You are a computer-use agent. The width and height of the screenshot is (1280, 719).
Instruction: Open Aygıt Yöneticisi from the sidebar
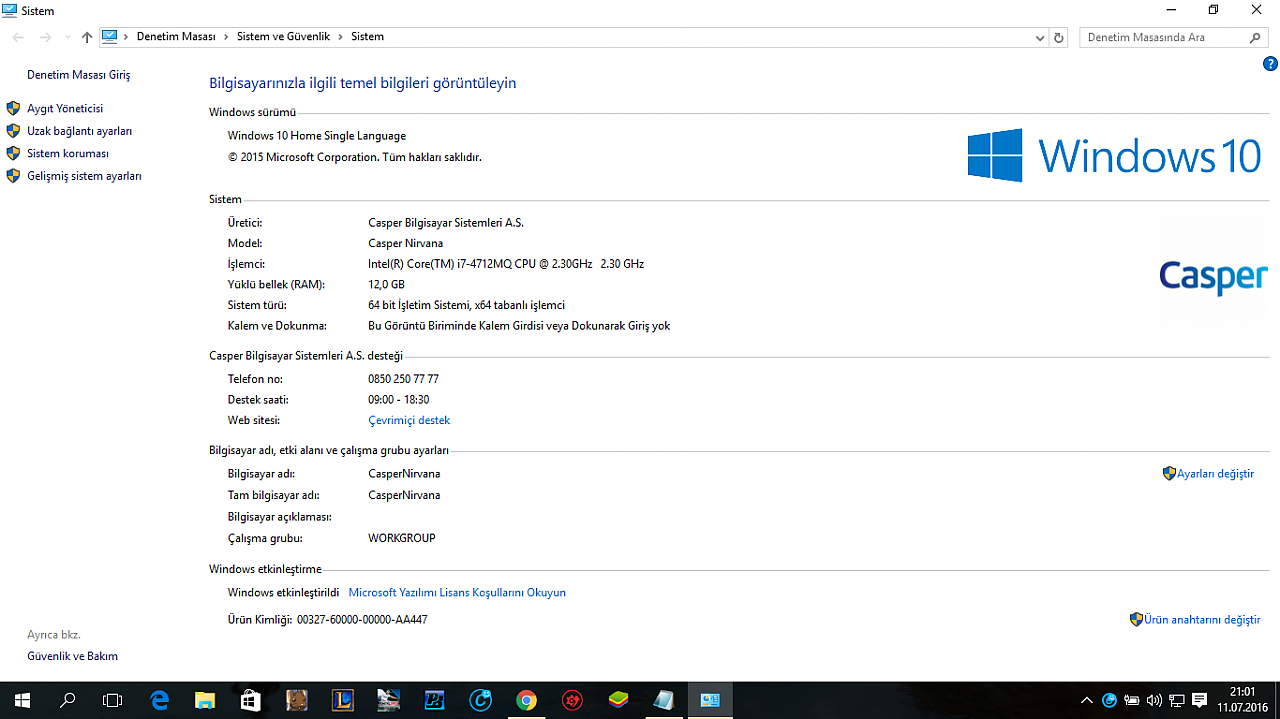pos(65,108)
